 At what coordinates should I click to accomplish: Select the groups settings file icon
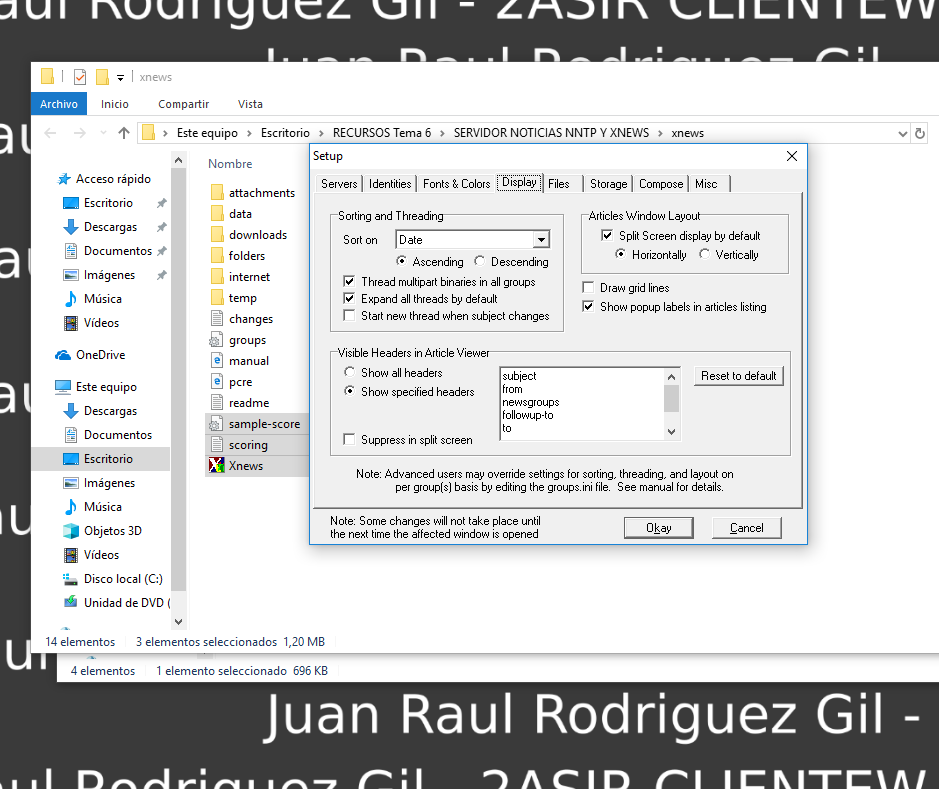pos(216,340)
